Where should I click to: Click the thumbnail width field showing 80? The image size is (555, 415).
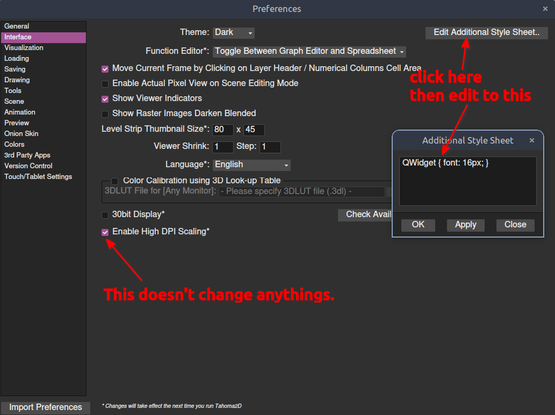coord(223,130)
